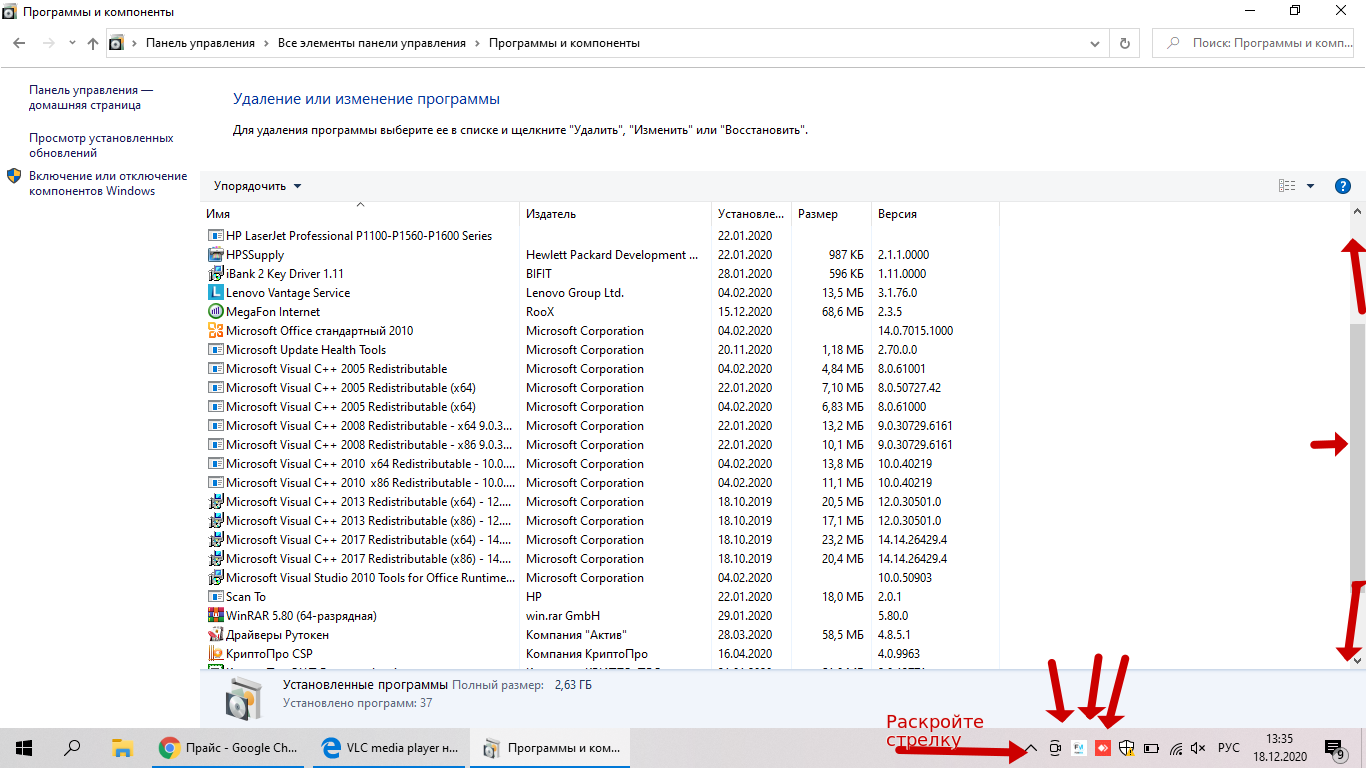Click publisher cell win.rar GmbH
The width and height of the screenshot is (1366, 768).
pyautogui.click(x=563, y=616)
